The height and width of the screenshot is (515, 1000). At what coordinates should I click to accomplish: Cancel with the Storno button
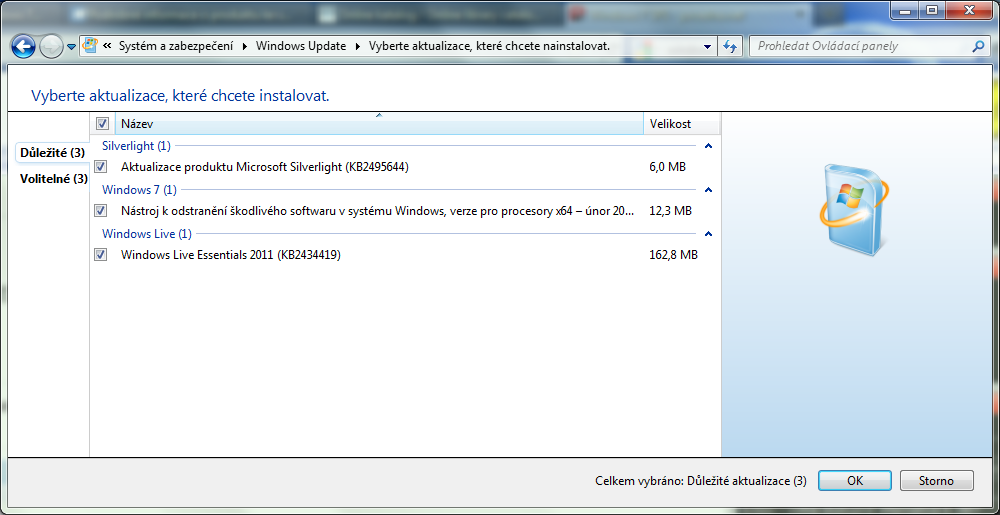pyautogui.click(x=936, y=481)
